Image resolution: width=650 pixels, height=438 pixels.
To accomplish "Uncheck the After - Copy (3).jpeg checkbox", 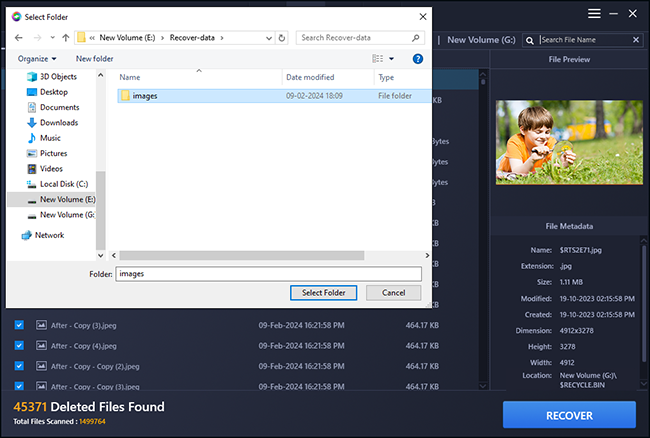I will pyautogui.click(x=19, y=325).
